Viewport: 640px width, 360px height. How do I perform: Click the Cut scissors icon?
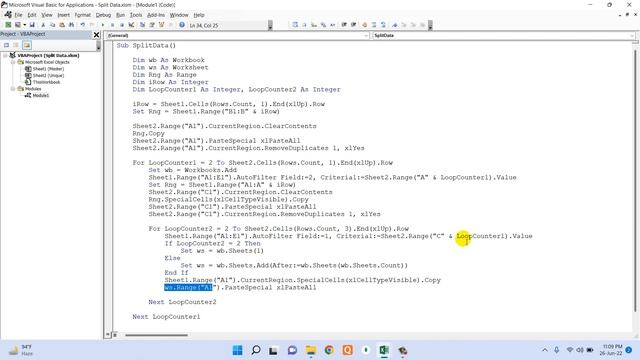(43, 25)
